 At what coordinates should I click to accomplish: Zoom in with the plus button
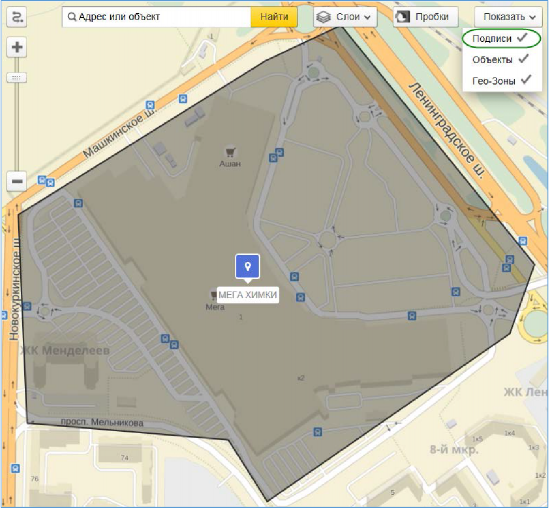click(17, 47)
